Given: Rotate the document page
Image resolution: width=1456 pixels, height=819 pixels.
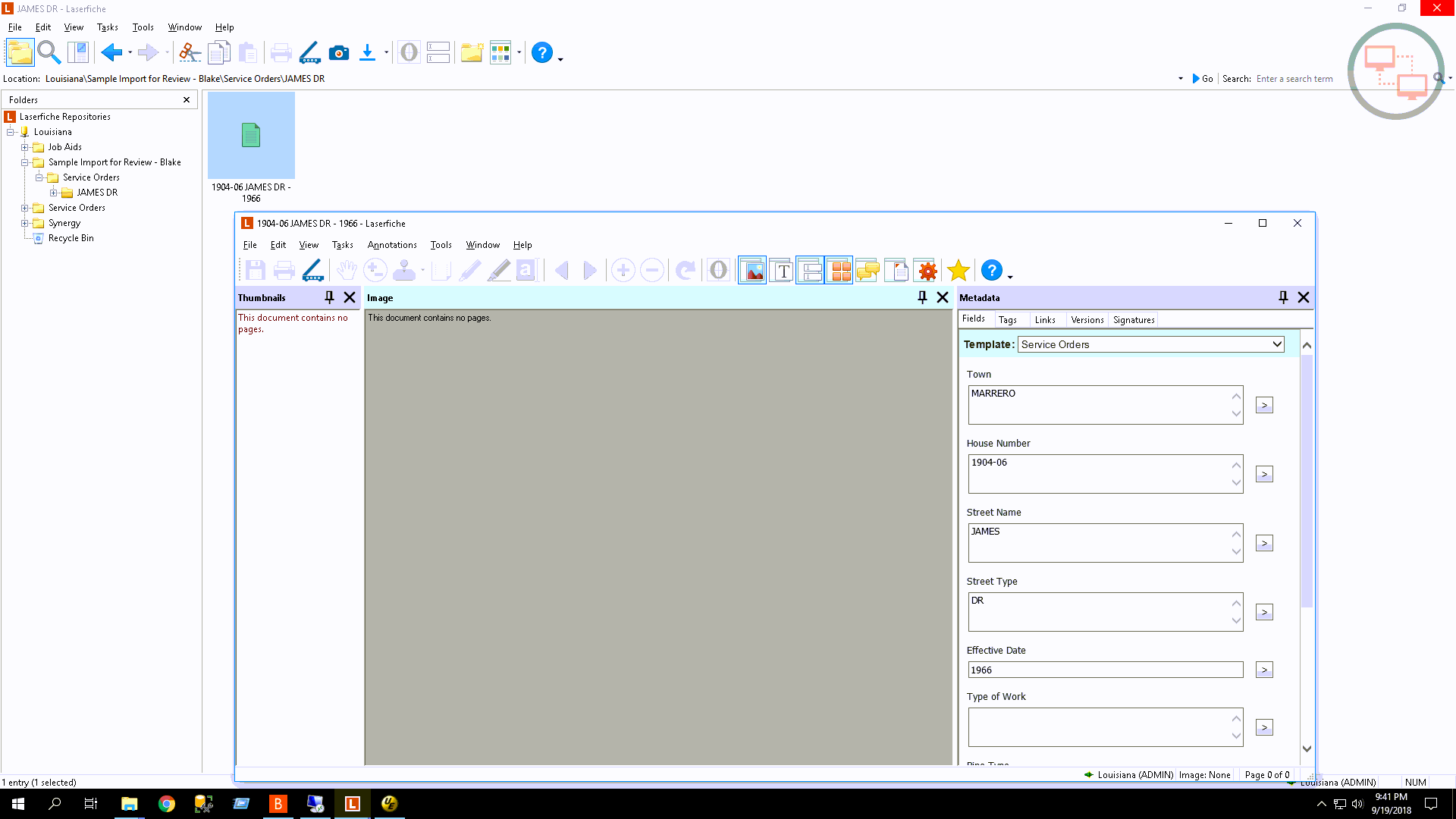Looking at the screenshot, I should [686, 270].
